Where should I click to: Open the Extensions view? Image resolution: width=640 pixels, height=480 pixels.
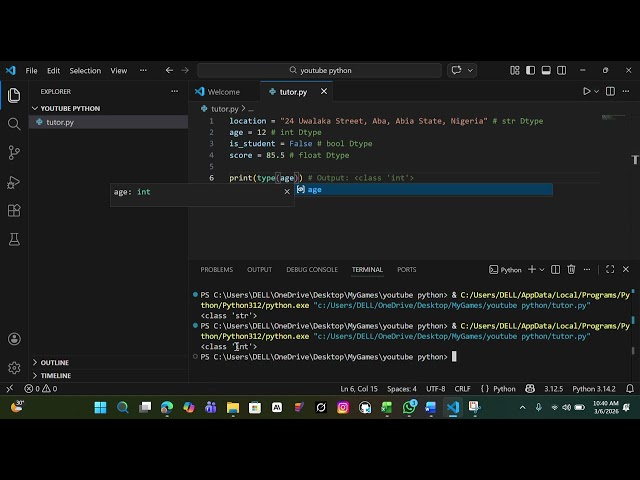click(14, 211)
